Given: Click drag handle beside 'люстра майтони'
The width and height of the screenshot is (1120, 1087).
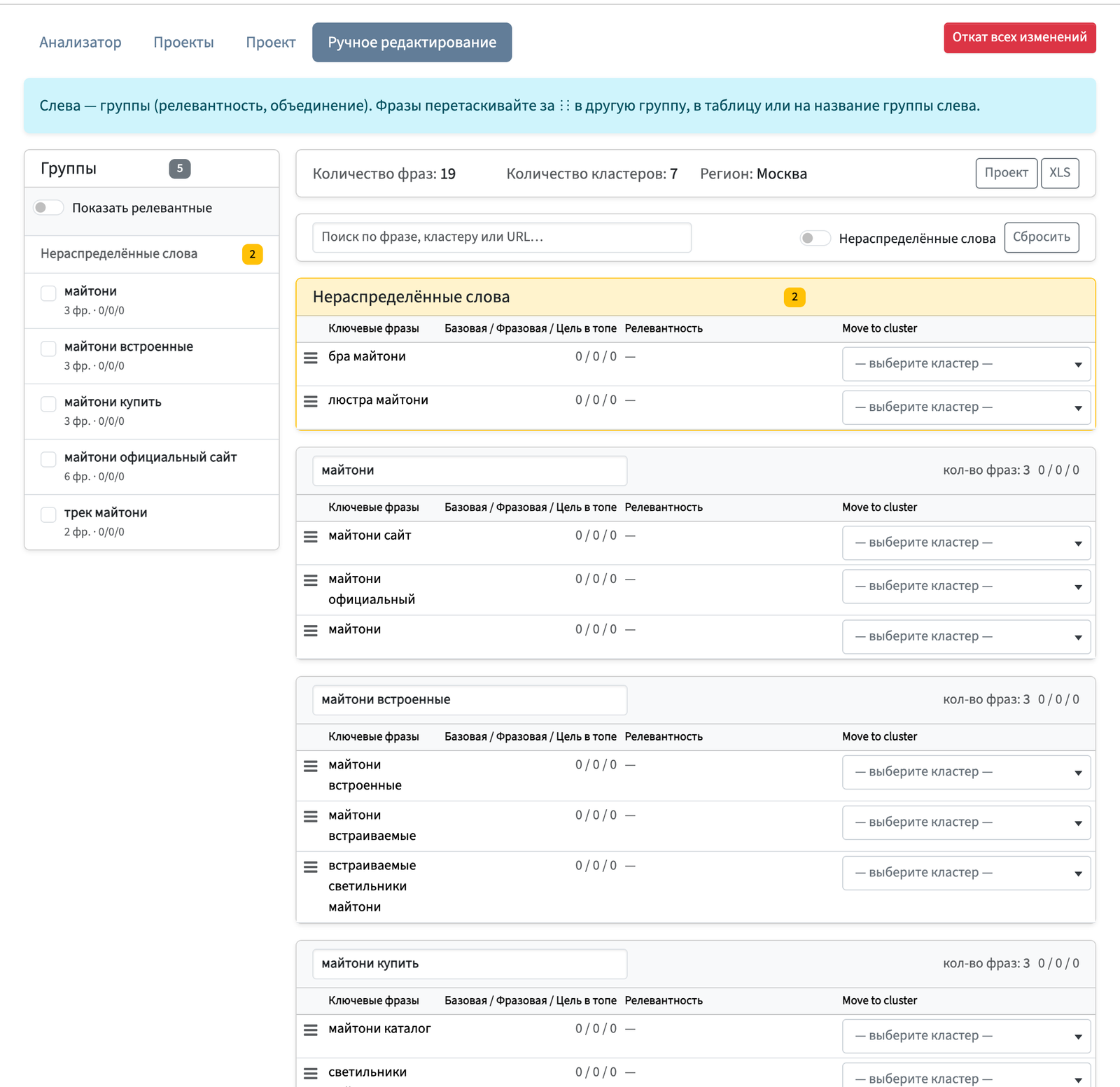Looking at the screenshot, I should pyautogui.click(x=311, y=401).
